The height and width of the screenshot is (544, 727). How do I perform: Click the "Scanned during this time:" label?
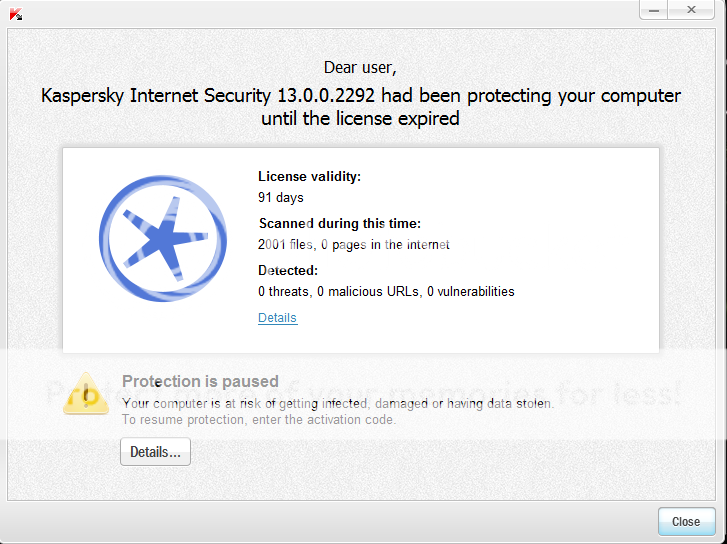coord(339,224)
